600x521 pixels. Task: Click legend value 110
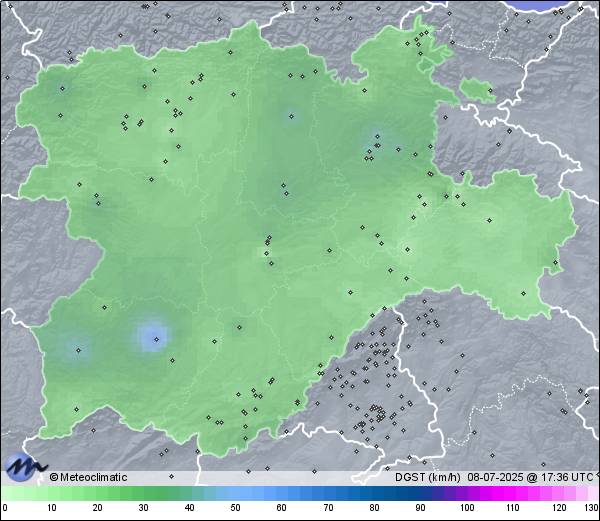point(513,508)
